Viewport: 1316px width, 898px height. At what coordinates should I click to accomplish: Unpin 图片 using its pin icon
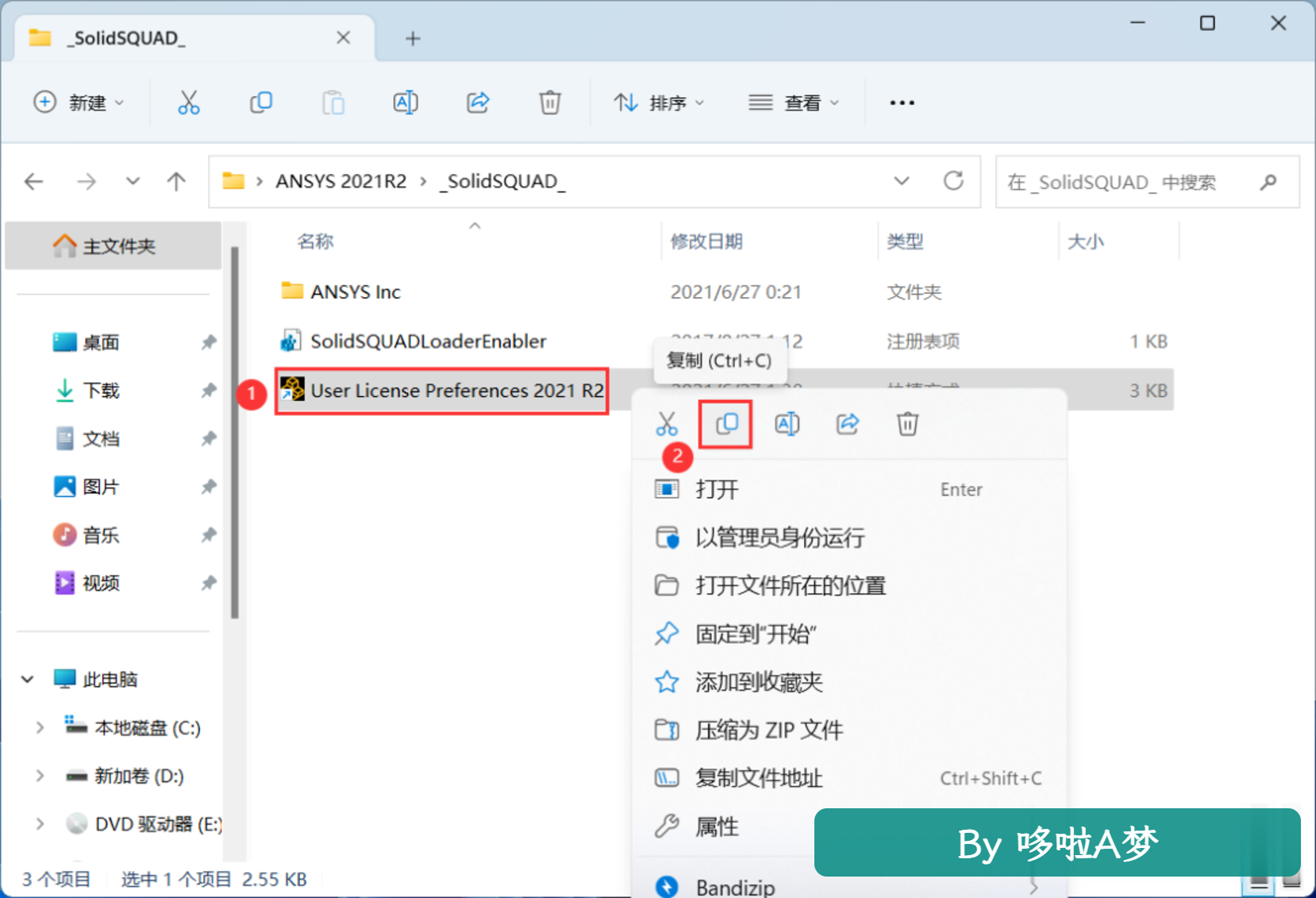point(208,487)
